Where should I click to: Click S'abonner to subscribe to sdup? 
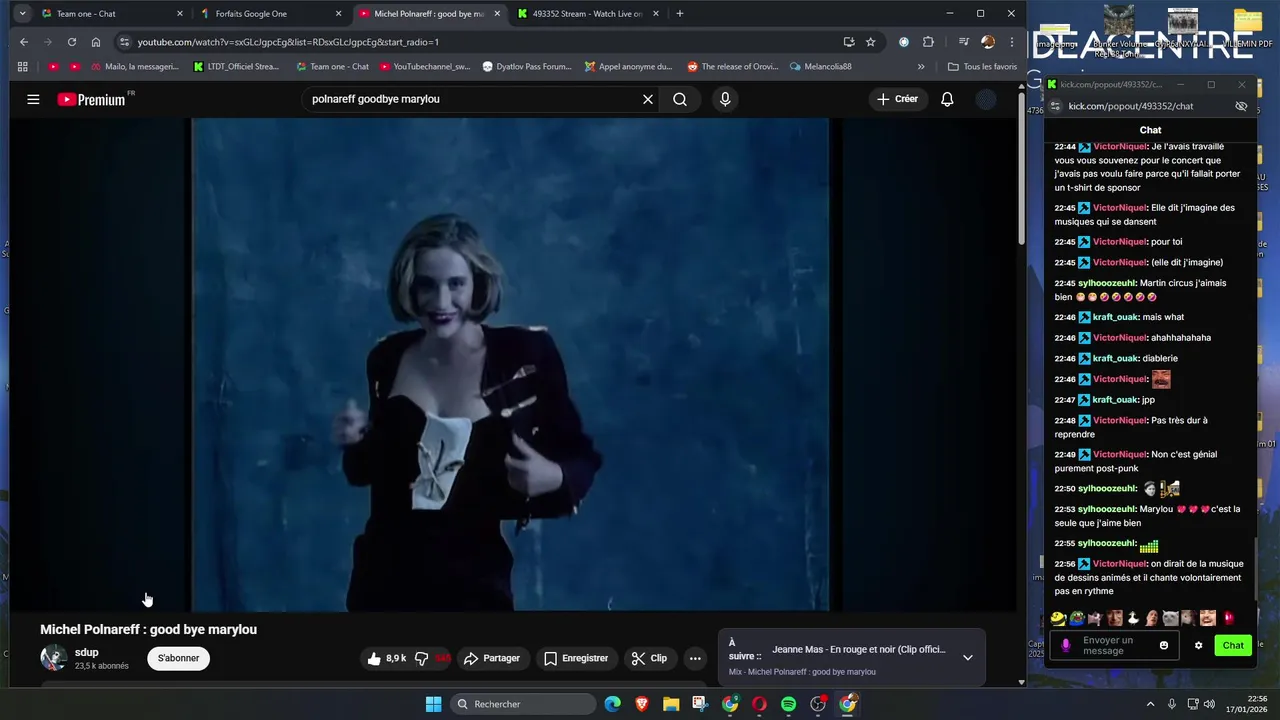(x=178, y=658)
